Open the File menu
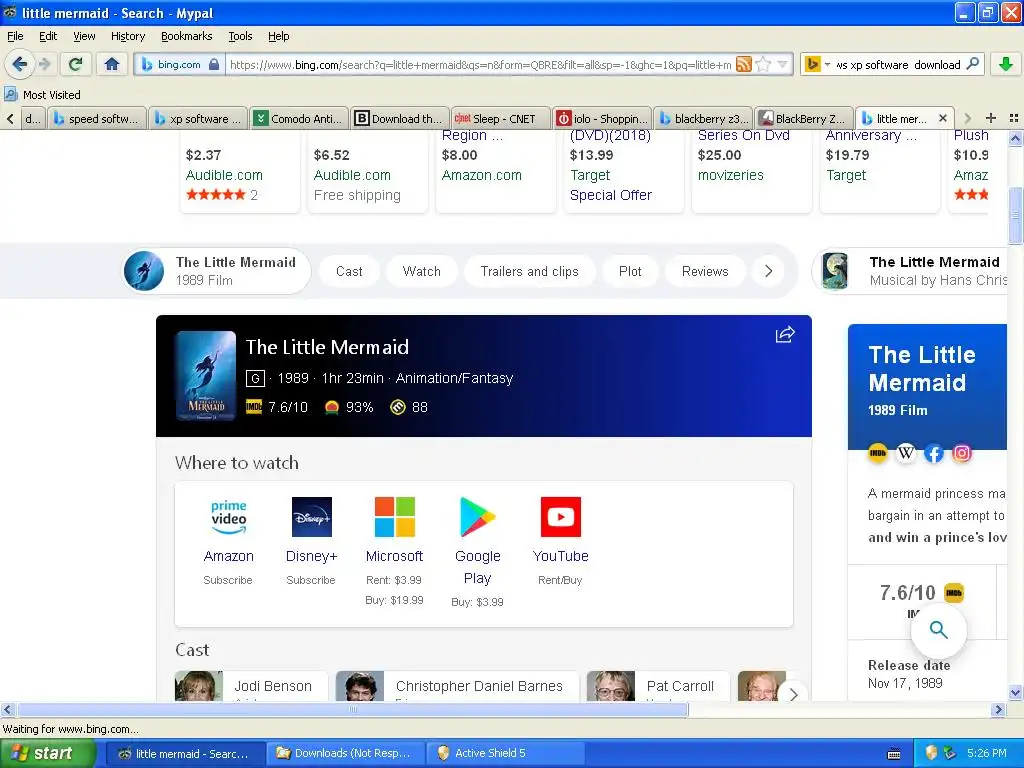Viewport: 1024px width, 768px height. [x=15, y=36]
